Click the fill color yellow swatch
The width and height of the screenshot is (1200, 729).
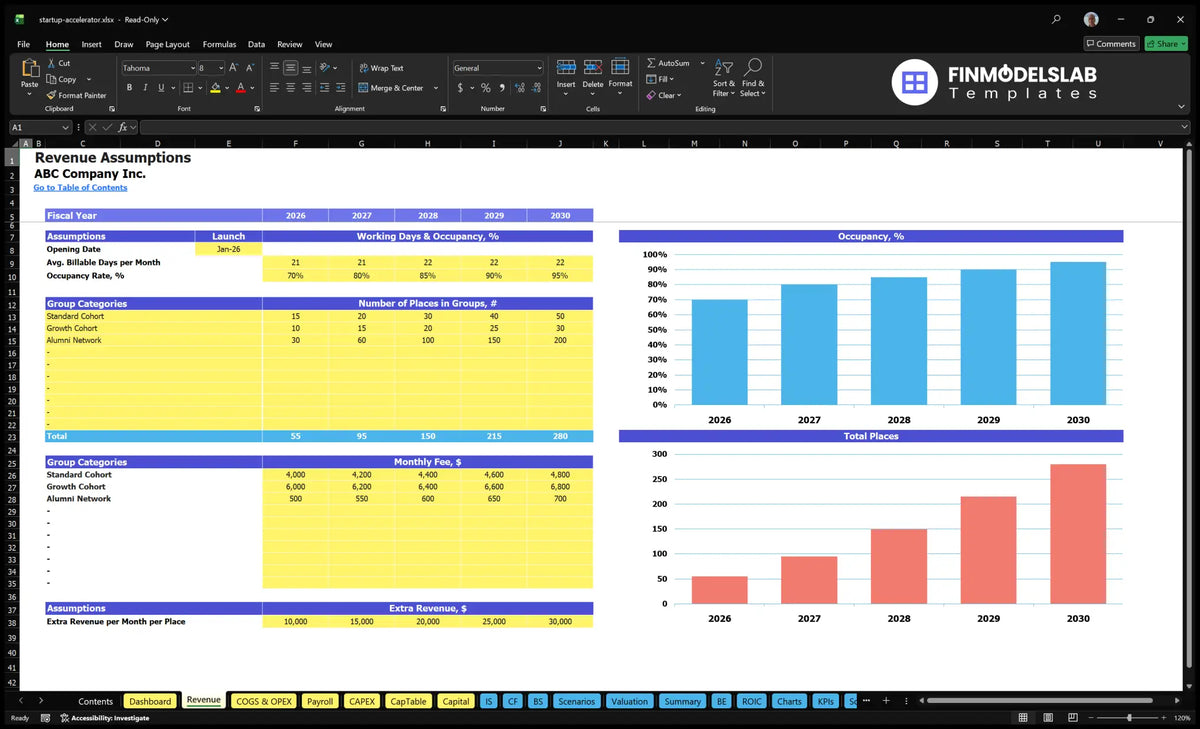point(215,88)
